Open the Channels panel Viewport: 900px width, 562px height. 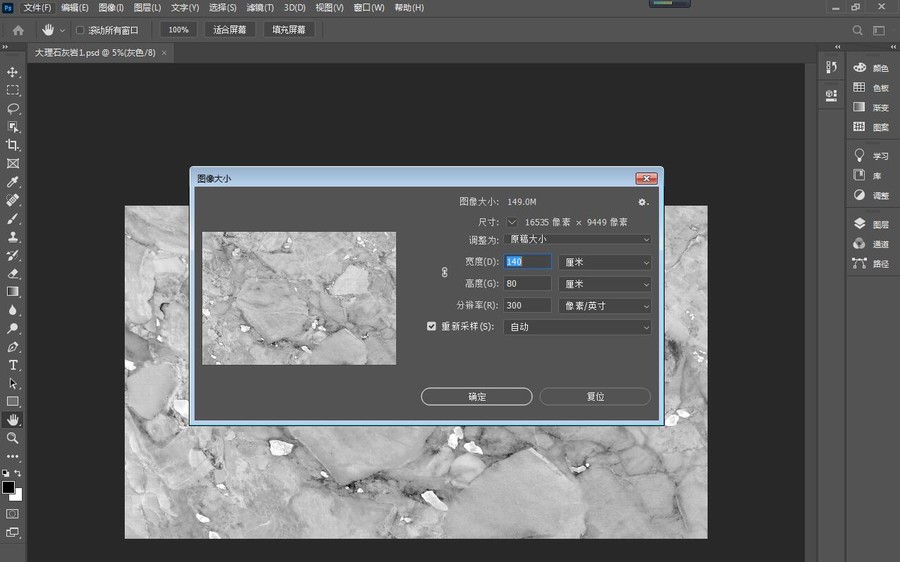tap(871, 243)
